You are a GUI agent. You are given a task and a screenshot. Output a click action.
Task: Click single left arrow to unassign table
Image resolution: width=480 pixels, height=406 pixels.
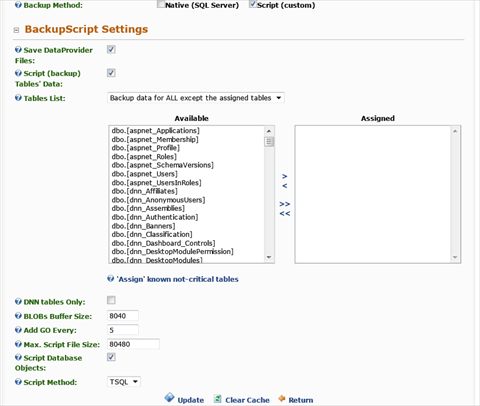click(285, 186)
